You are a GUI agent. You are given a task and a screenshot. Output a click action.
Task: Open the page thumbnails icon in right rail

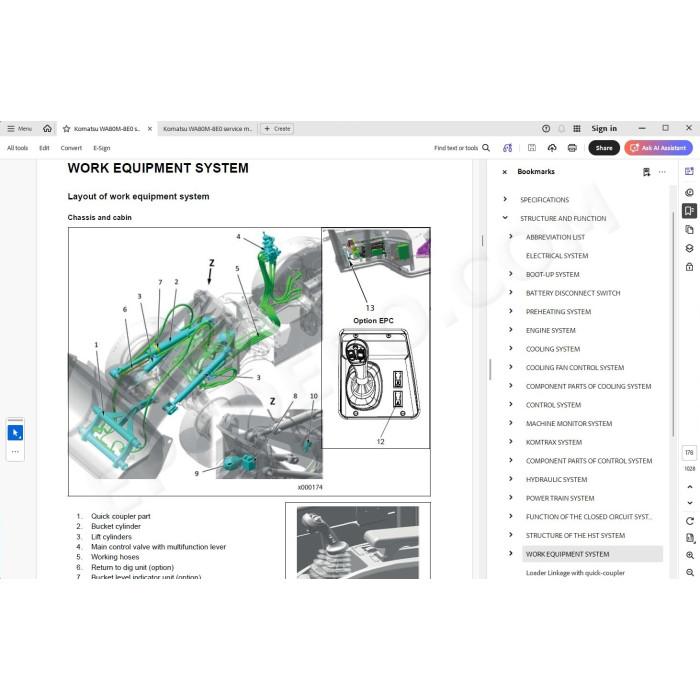coord(690,230)
